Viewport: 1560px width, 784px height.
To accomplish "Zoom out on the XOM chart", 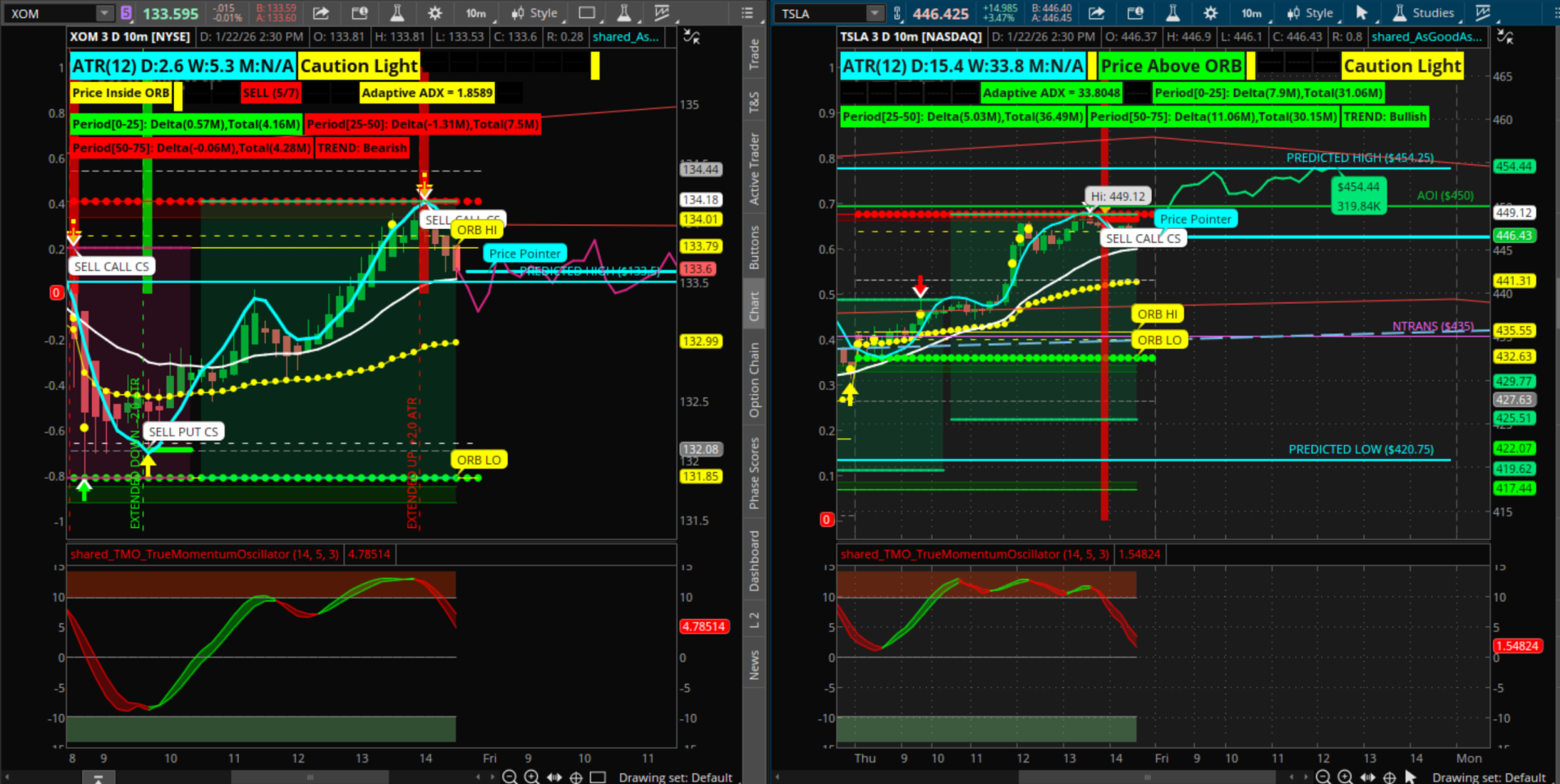I will coord(509,777).
